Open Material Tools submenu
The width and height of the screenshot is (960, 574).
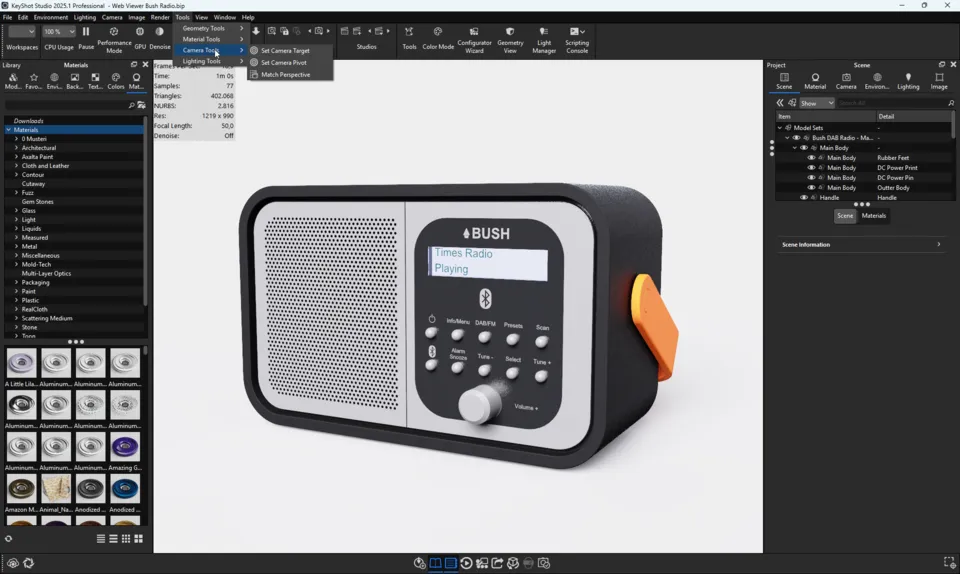pos(210,39)
